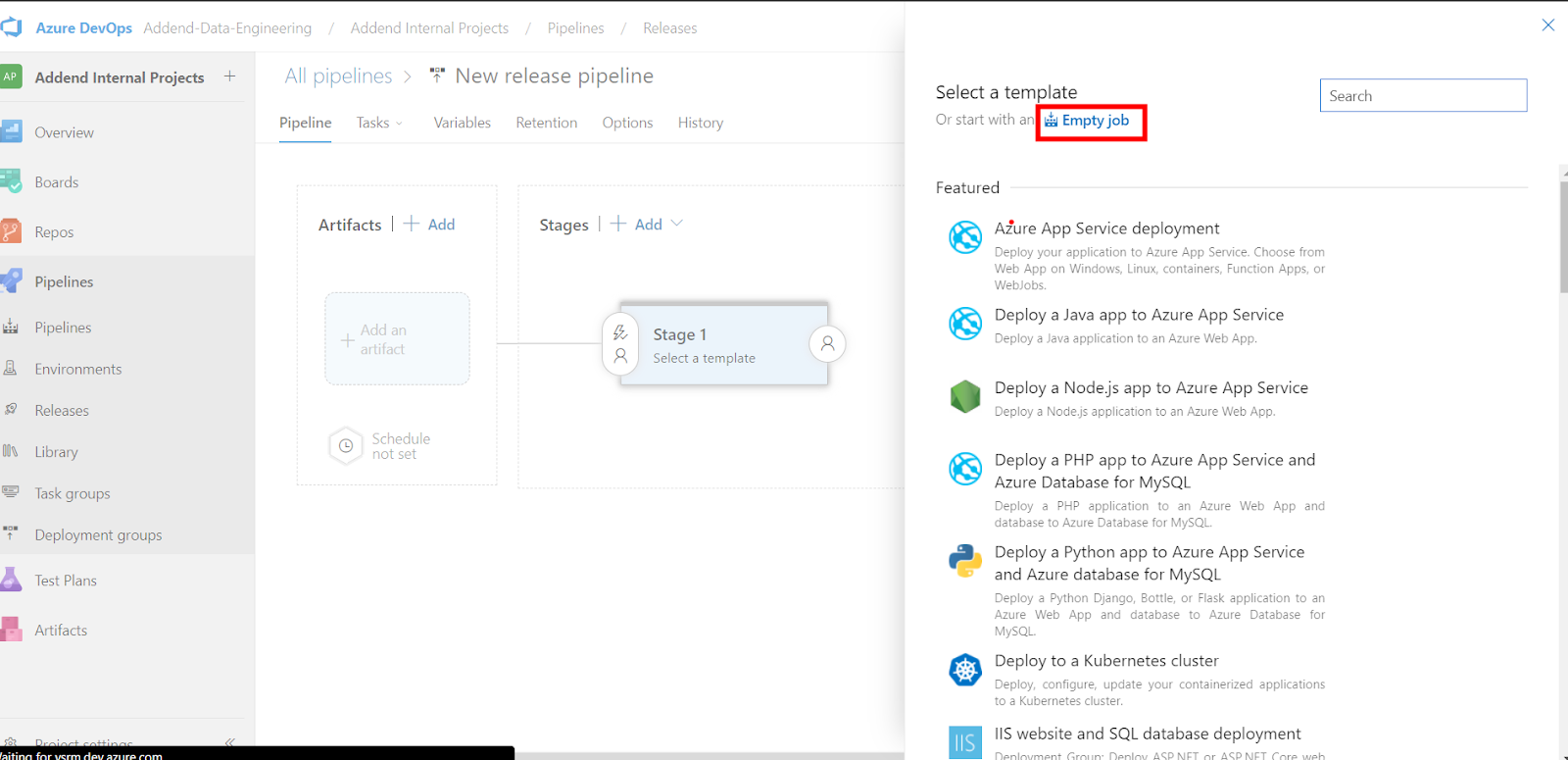Click the IIS website template icon
The height and width of the screenshot is (760, 1568).
click(965, 742)
